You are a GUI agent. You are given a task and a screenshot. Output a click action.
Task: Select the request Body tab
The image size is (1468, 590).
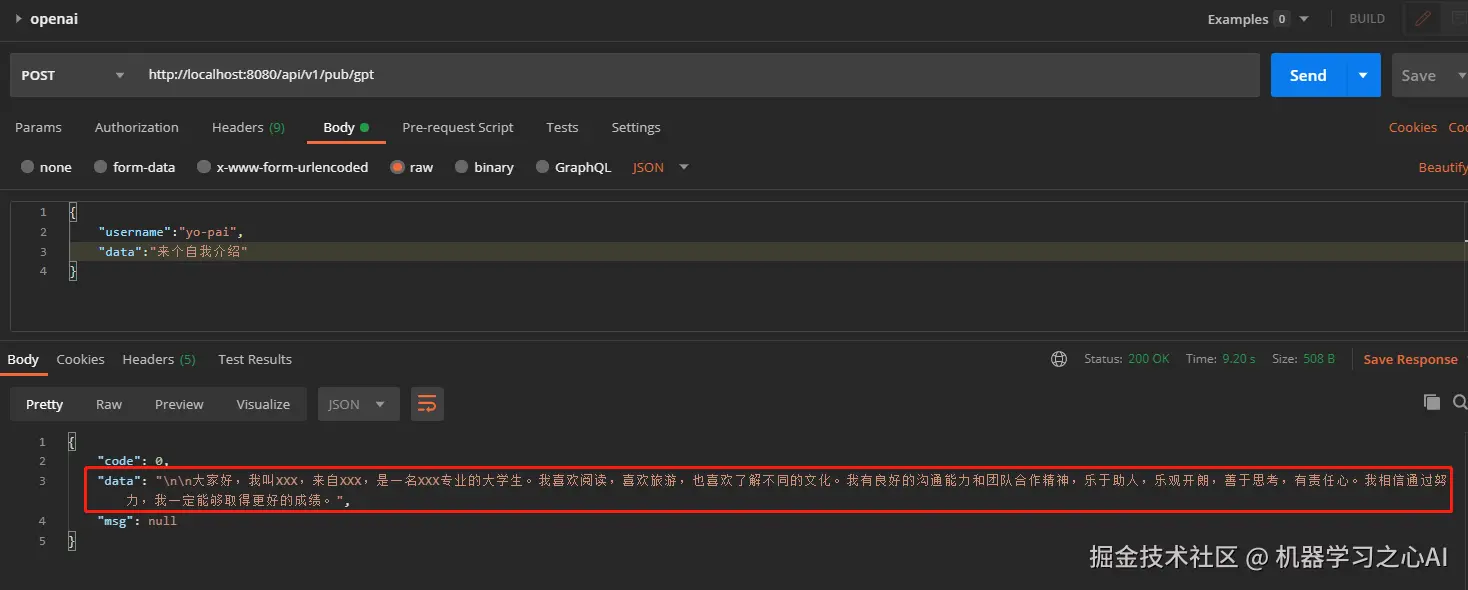point(346,127)
